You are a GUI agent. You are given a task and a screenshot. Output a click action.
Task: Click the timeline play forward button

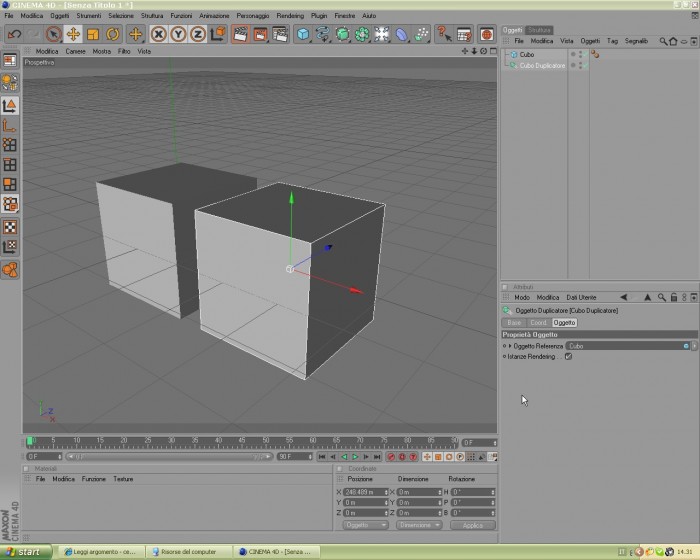click(355, 457)
